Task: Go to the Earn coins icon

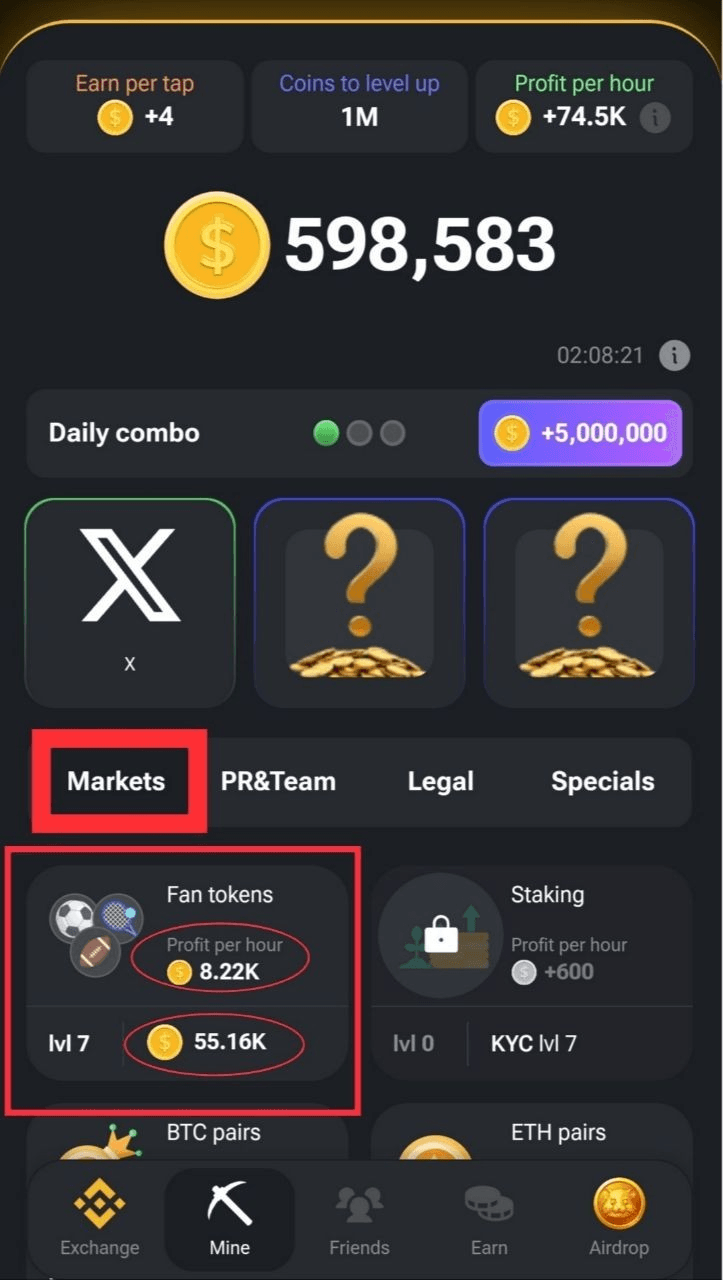Action: point(489,1204)
